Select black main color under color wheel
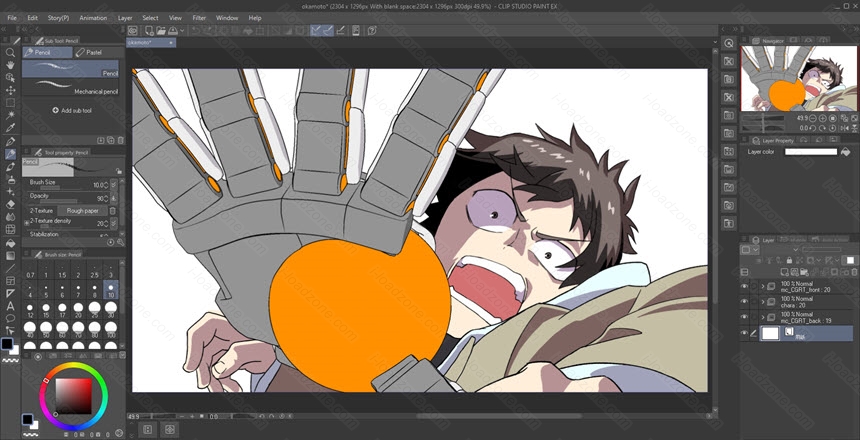 [x=26, y=420]
